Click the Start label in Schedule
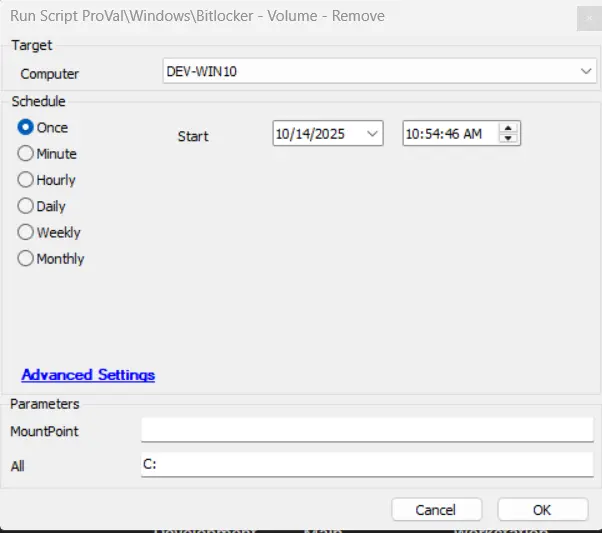 click(193, 136)
